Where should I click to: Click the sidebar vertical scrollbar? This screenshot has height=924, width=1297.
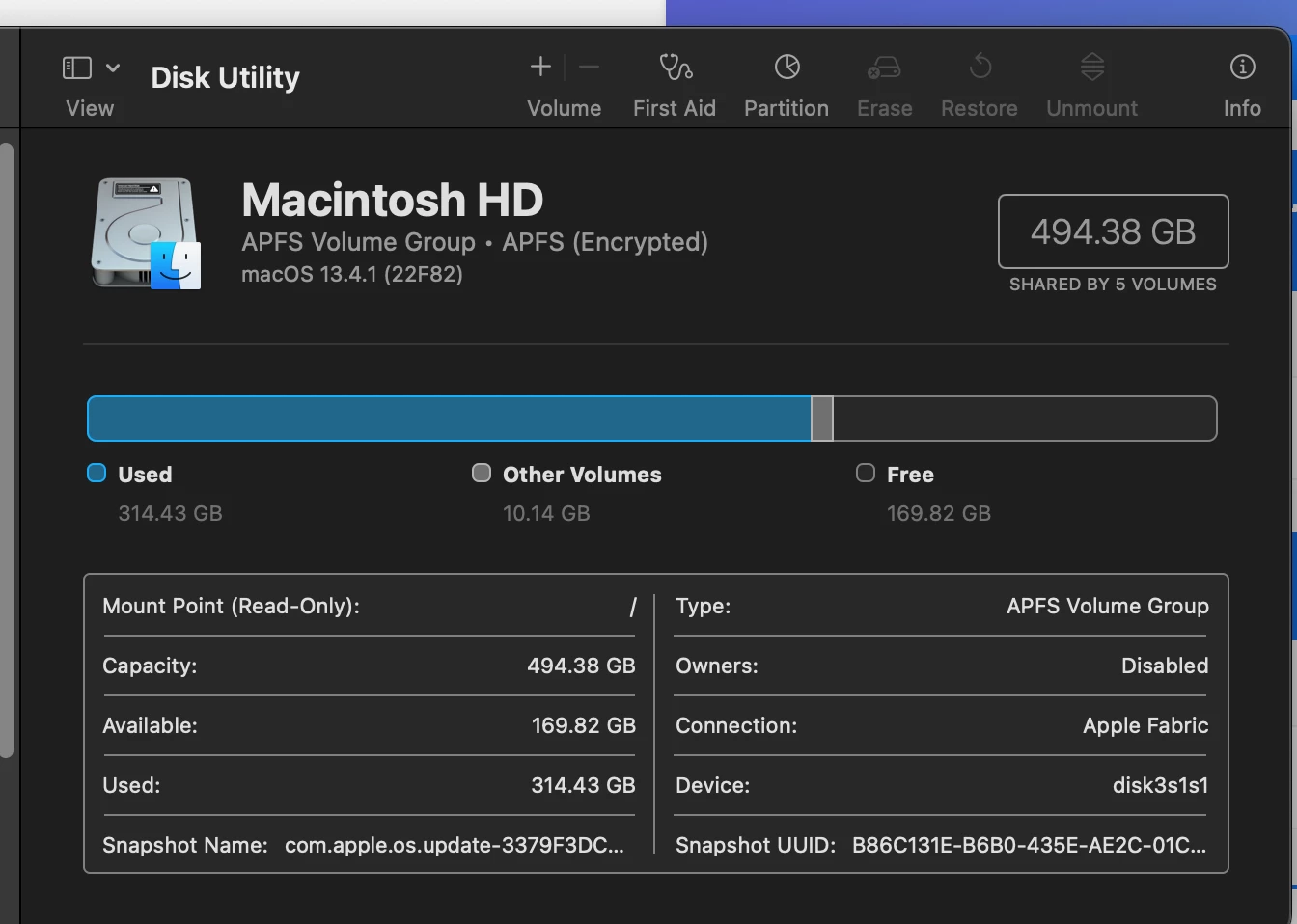click(x=6, y=449)
